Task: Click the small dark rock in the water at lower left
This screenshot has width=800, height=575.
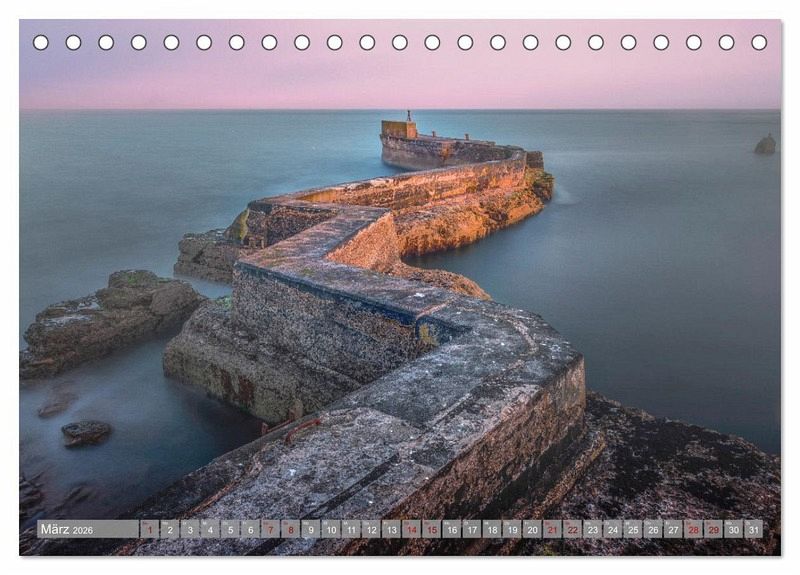Action: (x=86, y=432)
